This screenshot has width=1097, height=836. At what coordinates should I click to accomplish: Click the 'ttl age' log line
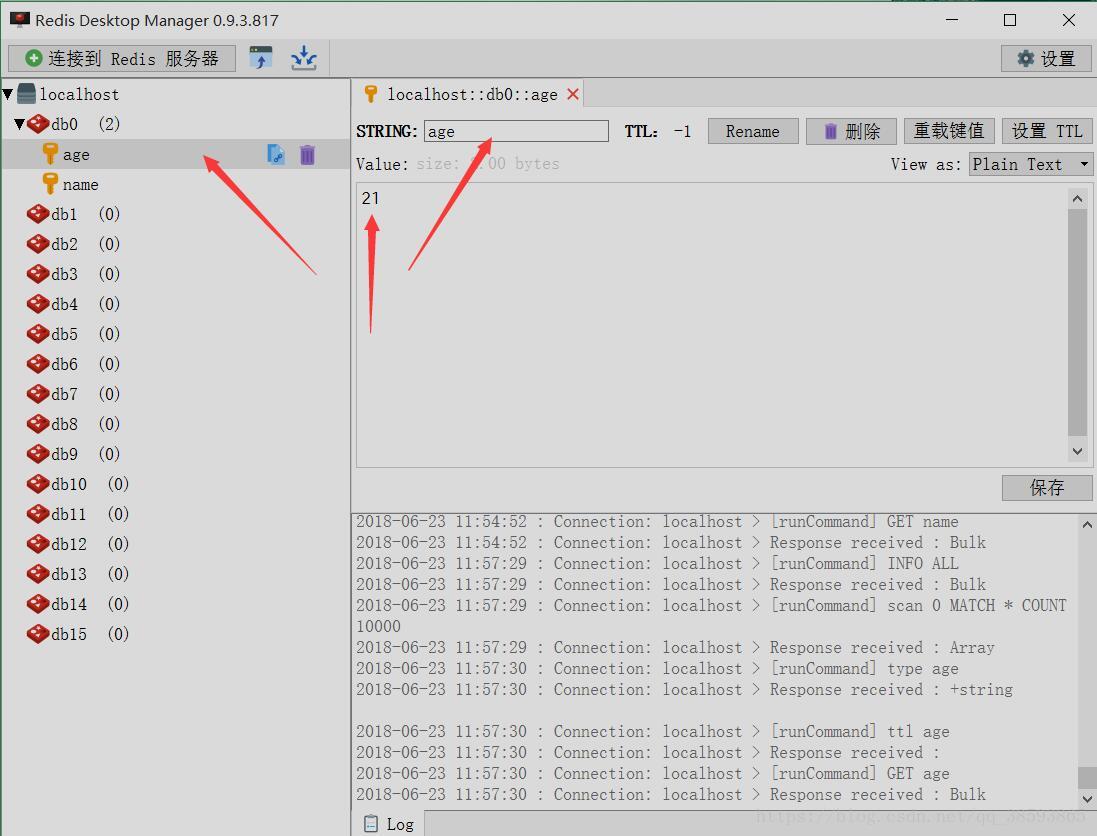tap(653, 732)
